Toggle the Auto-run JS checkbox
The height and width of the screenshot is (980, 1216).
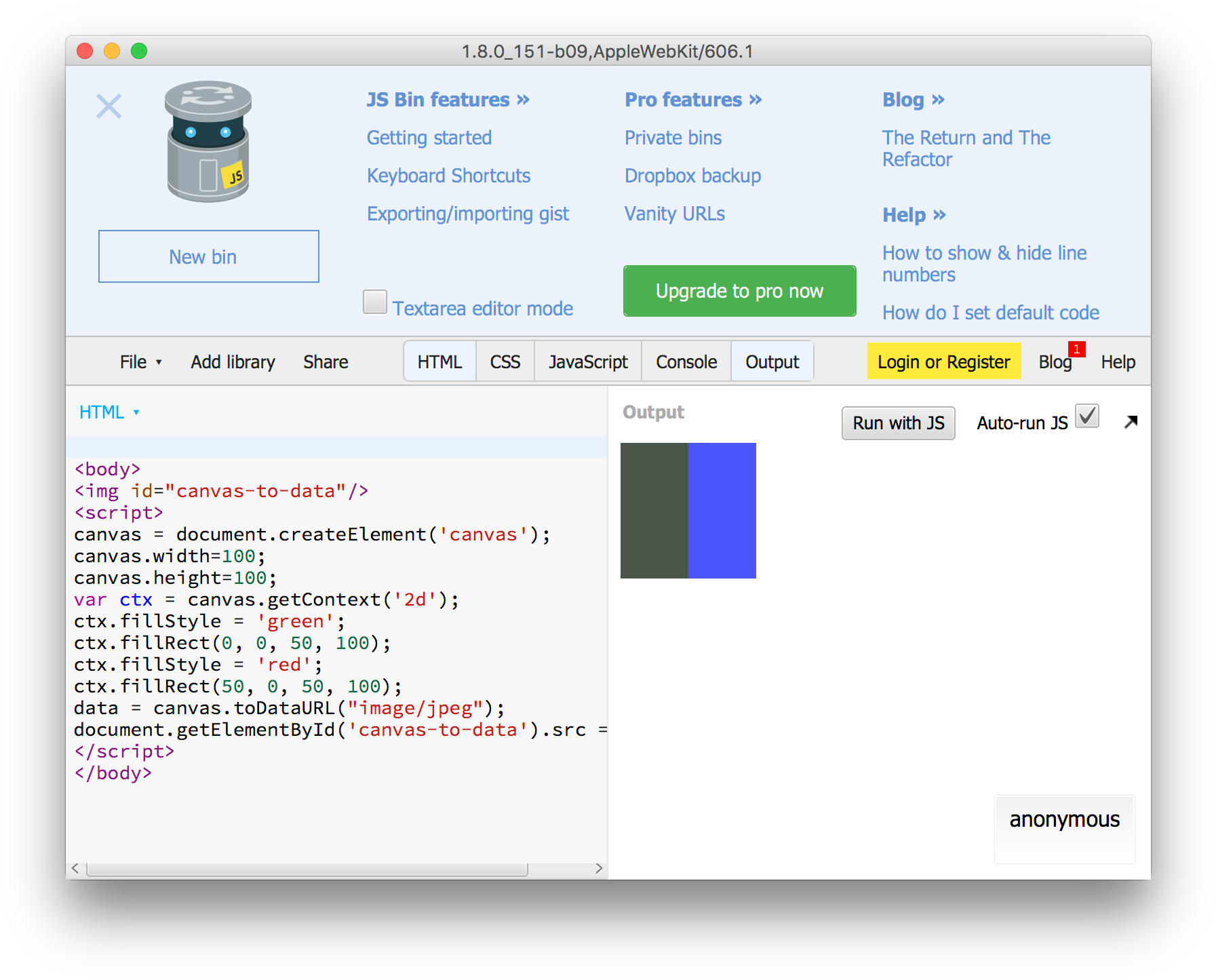pyautogui.click(x=1088, y=416)
